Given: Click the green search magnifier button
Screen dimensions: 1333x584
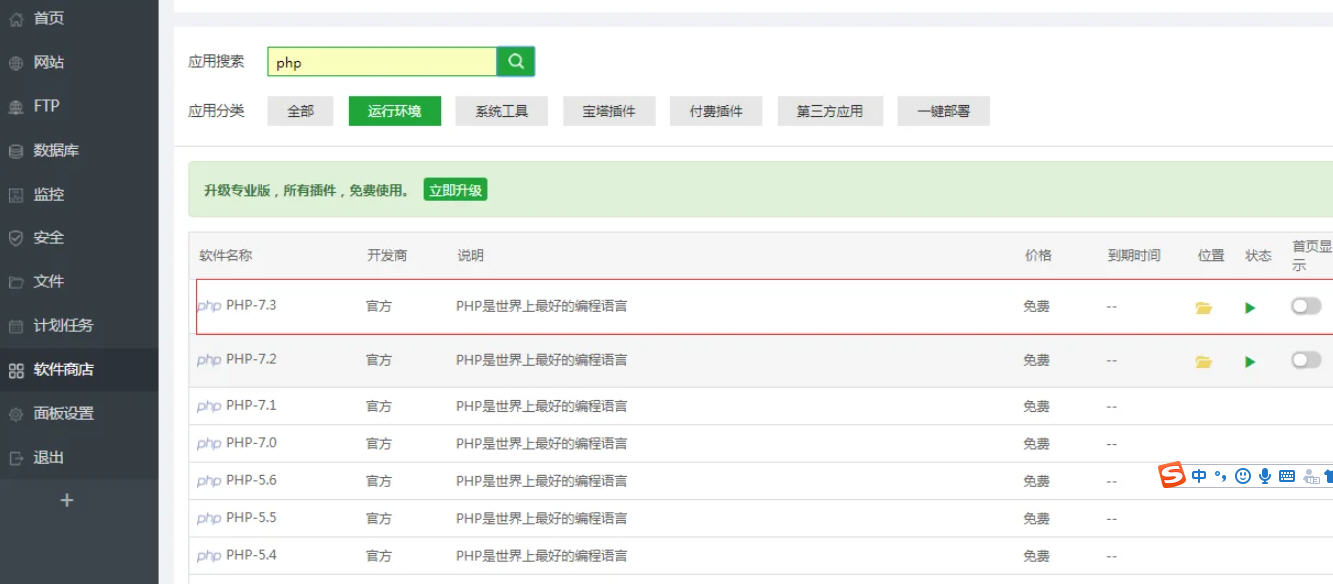Looking at the screenshot, I should click(x=516, y=61).
